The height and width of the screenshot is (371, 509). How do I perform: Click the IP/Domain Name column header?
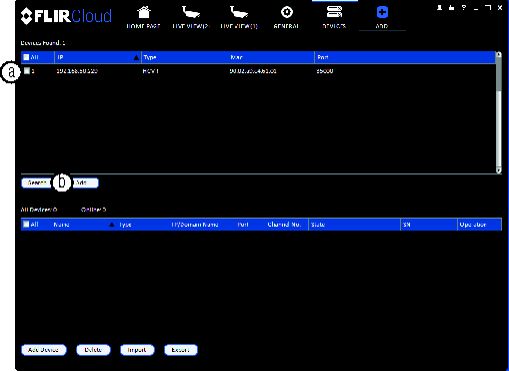(195, 225)
